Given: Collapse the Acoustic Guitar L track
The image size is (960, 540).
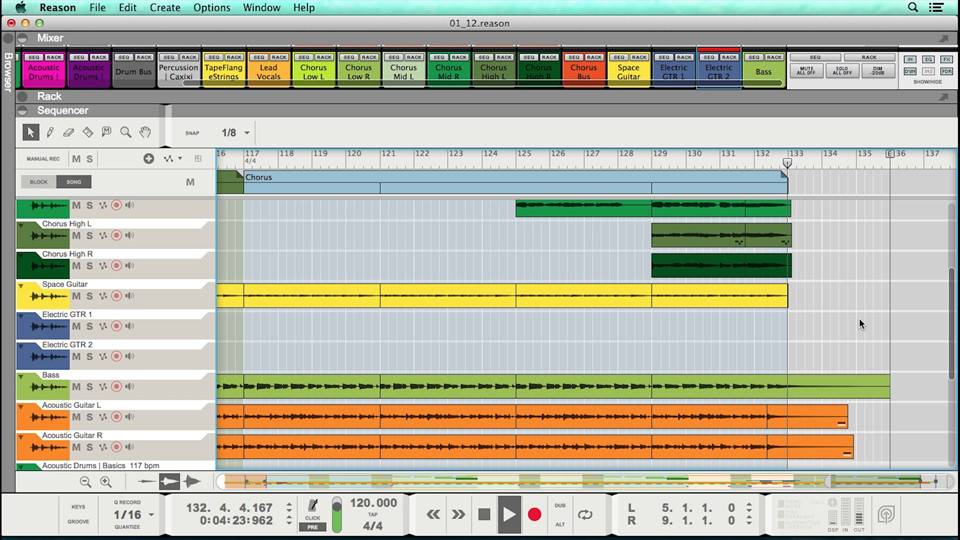Looking at the screenshot, I should (x=21, y=407).
